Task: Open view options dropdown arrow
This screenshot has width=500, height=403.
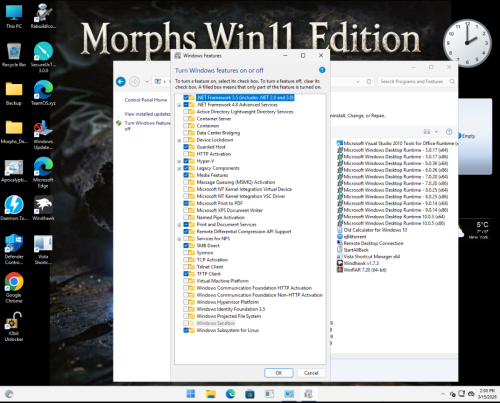Action: point(436,132)
